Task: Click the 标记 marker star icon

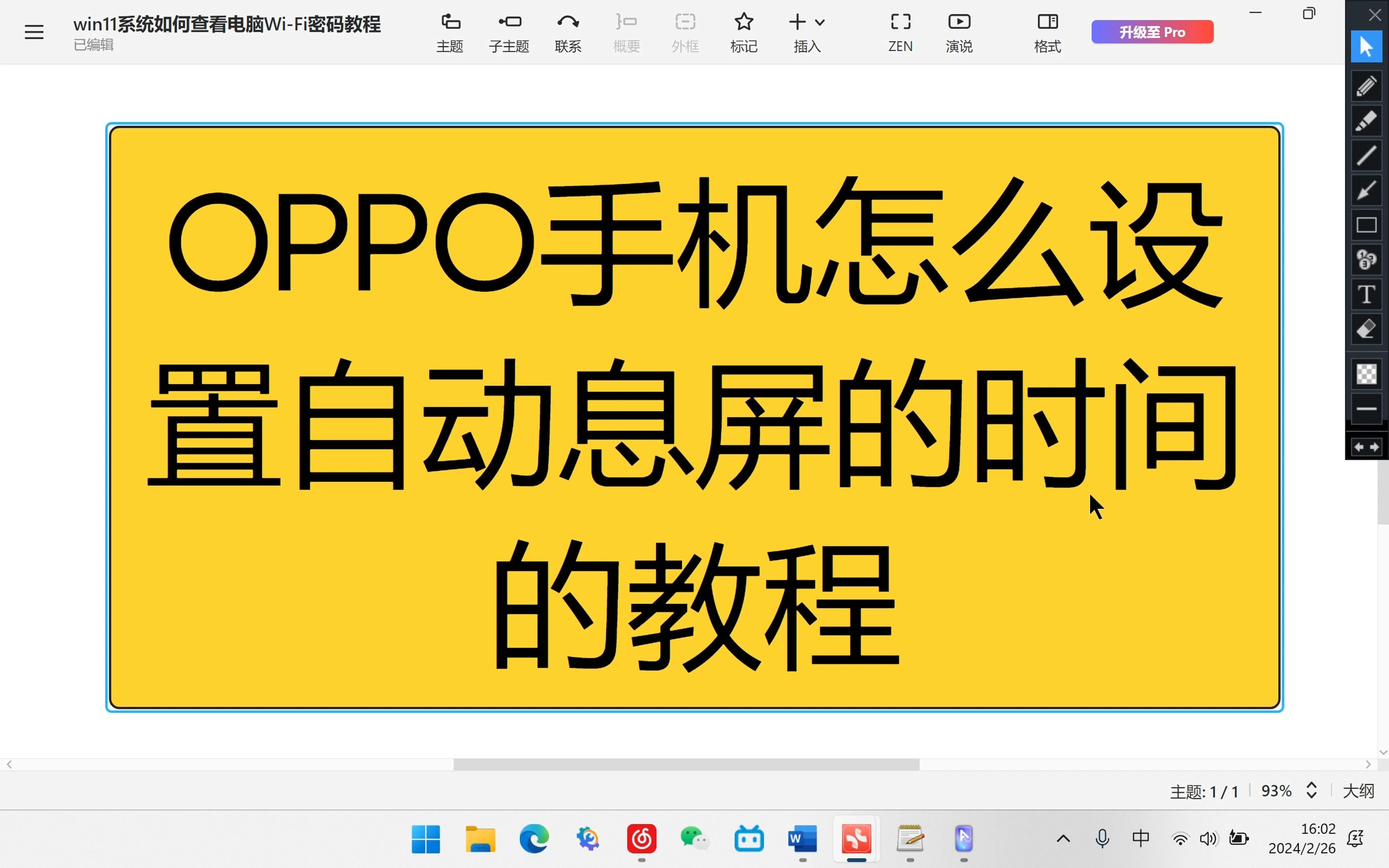Action: [744, 23]
